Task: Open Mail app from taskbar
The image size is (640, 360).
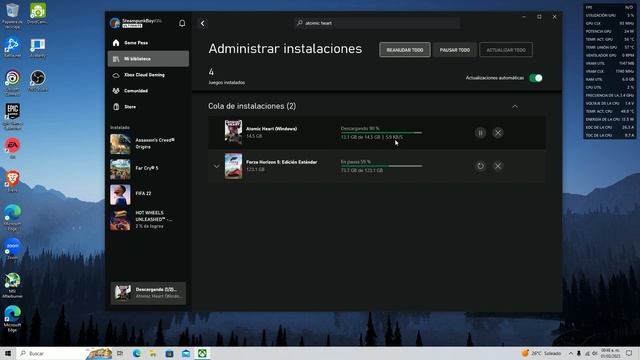Action: click(186, 353)
